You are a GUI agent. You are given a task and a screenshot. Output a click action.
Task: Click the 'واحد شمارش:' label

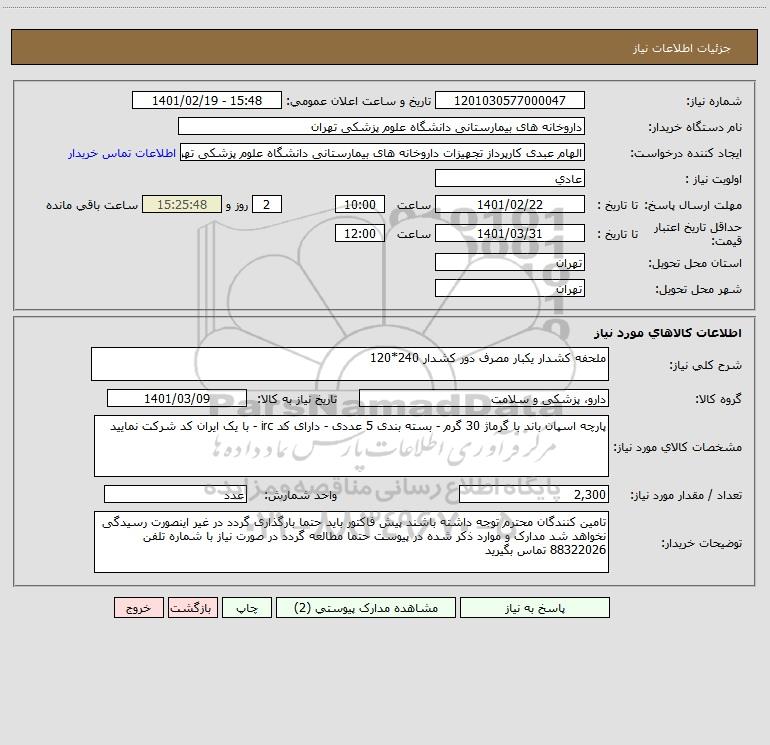tap(301, 496)
